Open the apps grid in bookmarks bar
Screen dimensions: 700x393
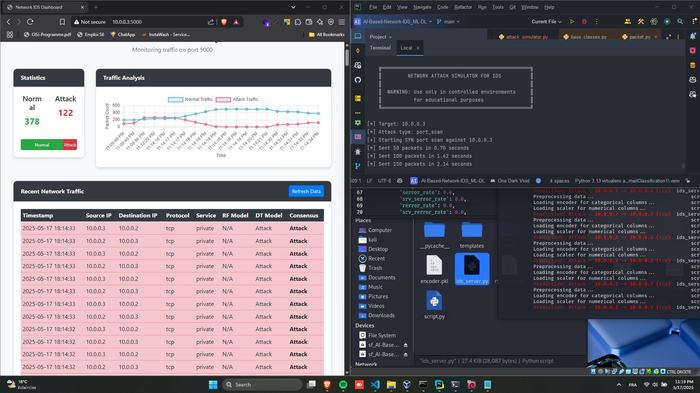tap(10, 34)
